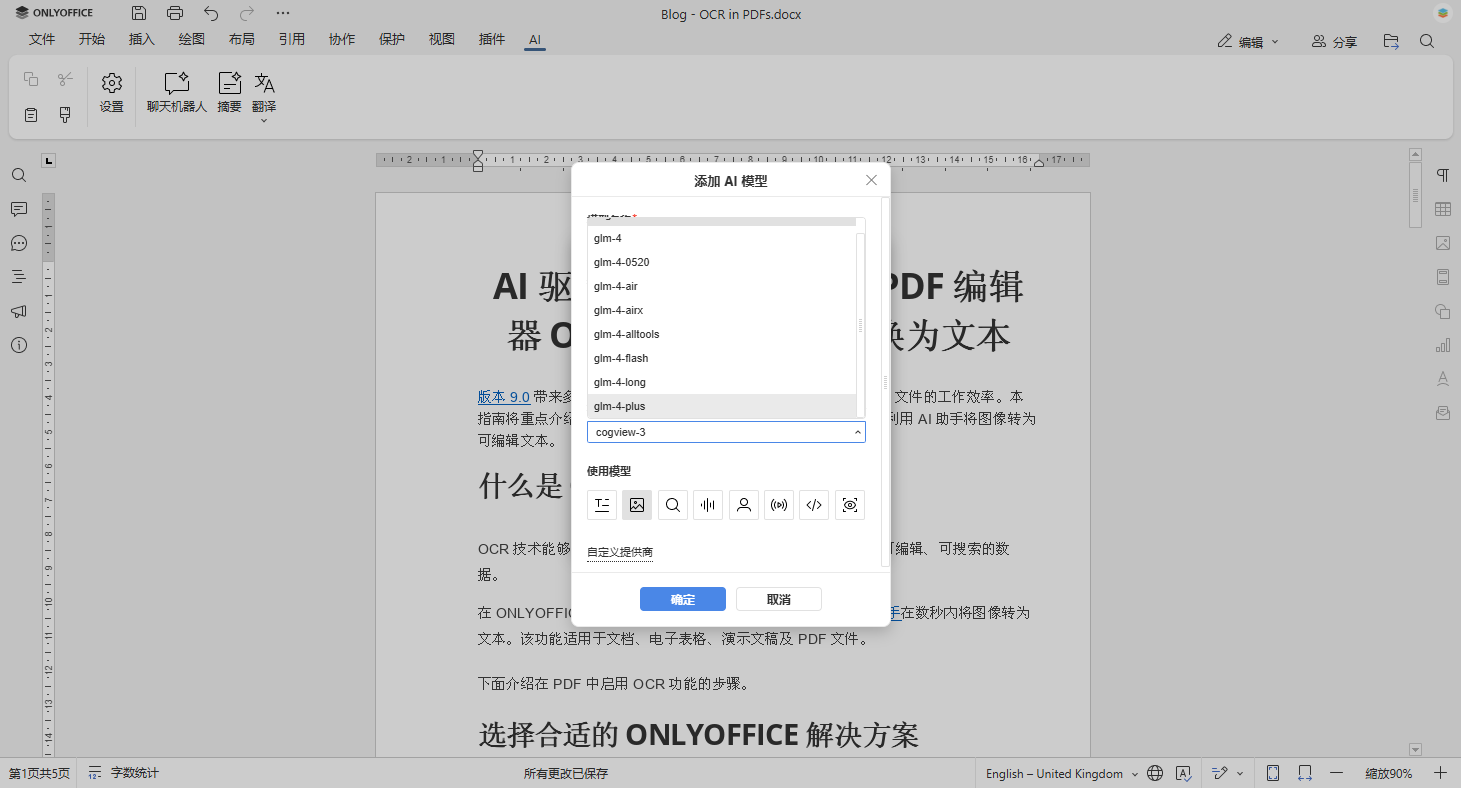Open text art settings in right sidebar
This screenshot has width=1461, height=788.
1443,379
